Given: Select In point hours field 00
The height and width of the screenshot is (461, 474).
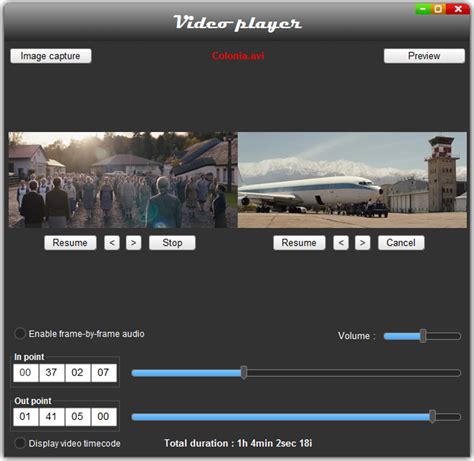Looking at the screenshot, I should point(25,372).
